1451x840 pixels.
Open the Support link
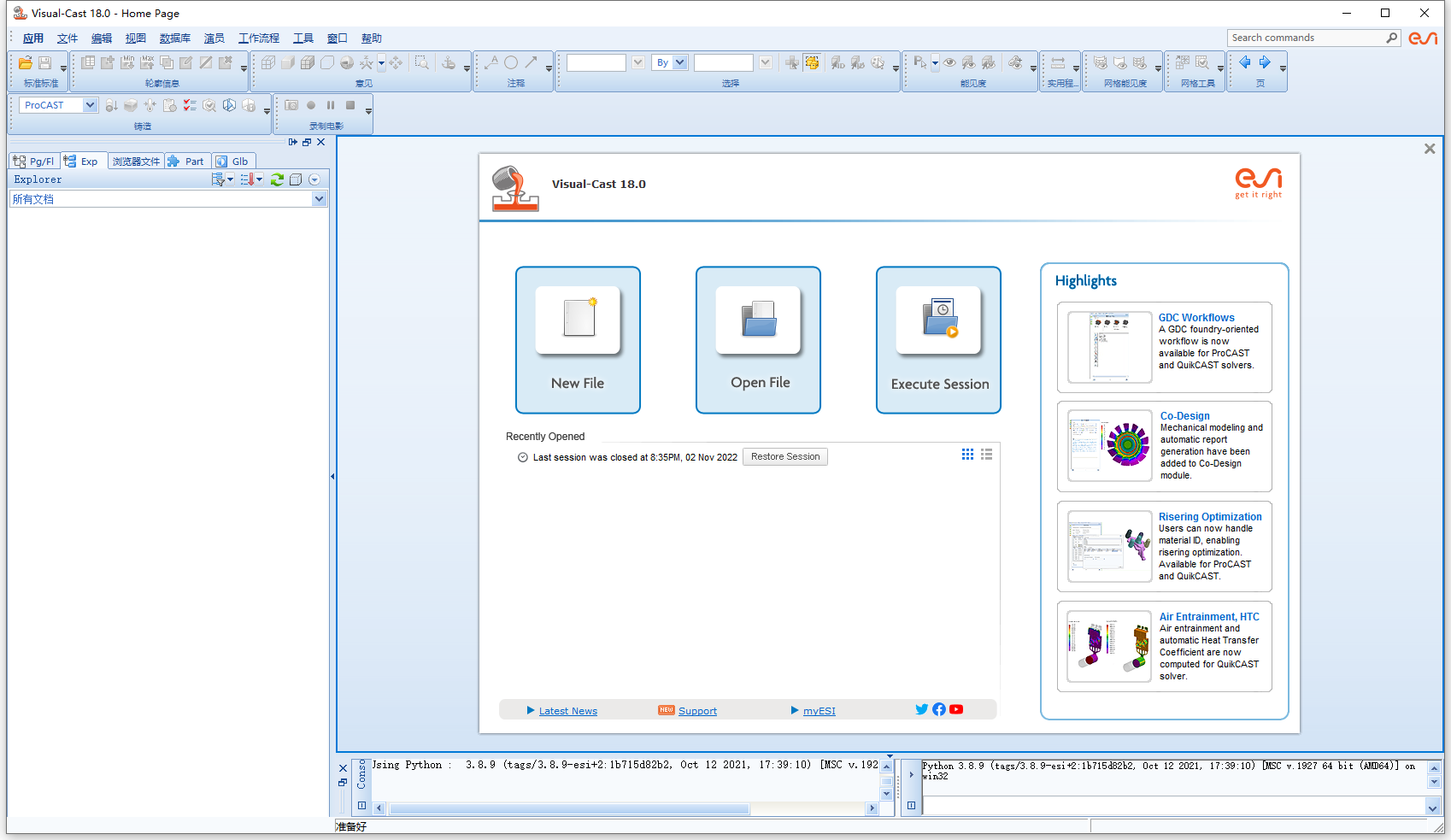pos(697,711)
